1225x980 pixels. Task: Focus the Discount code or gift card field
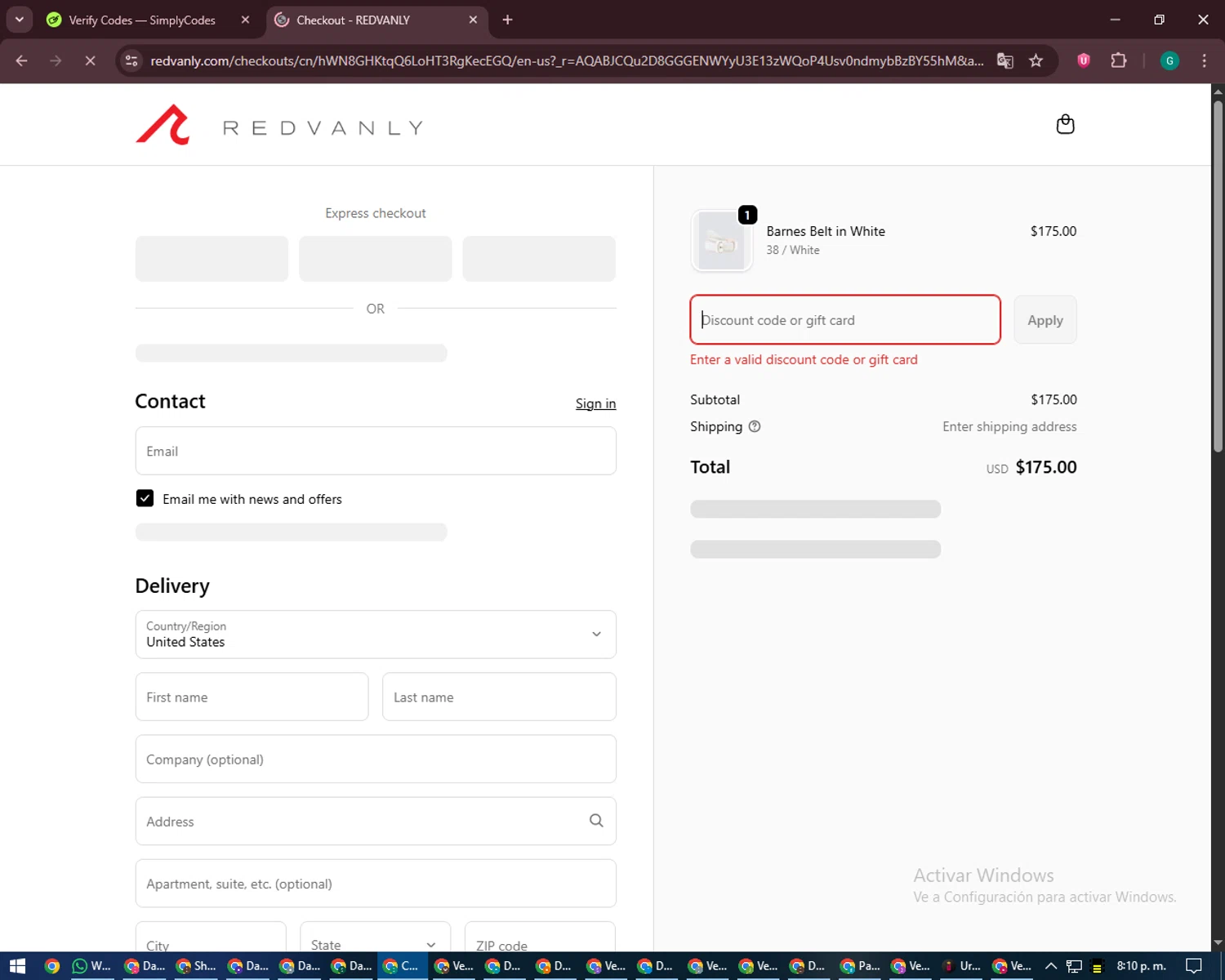845,319
